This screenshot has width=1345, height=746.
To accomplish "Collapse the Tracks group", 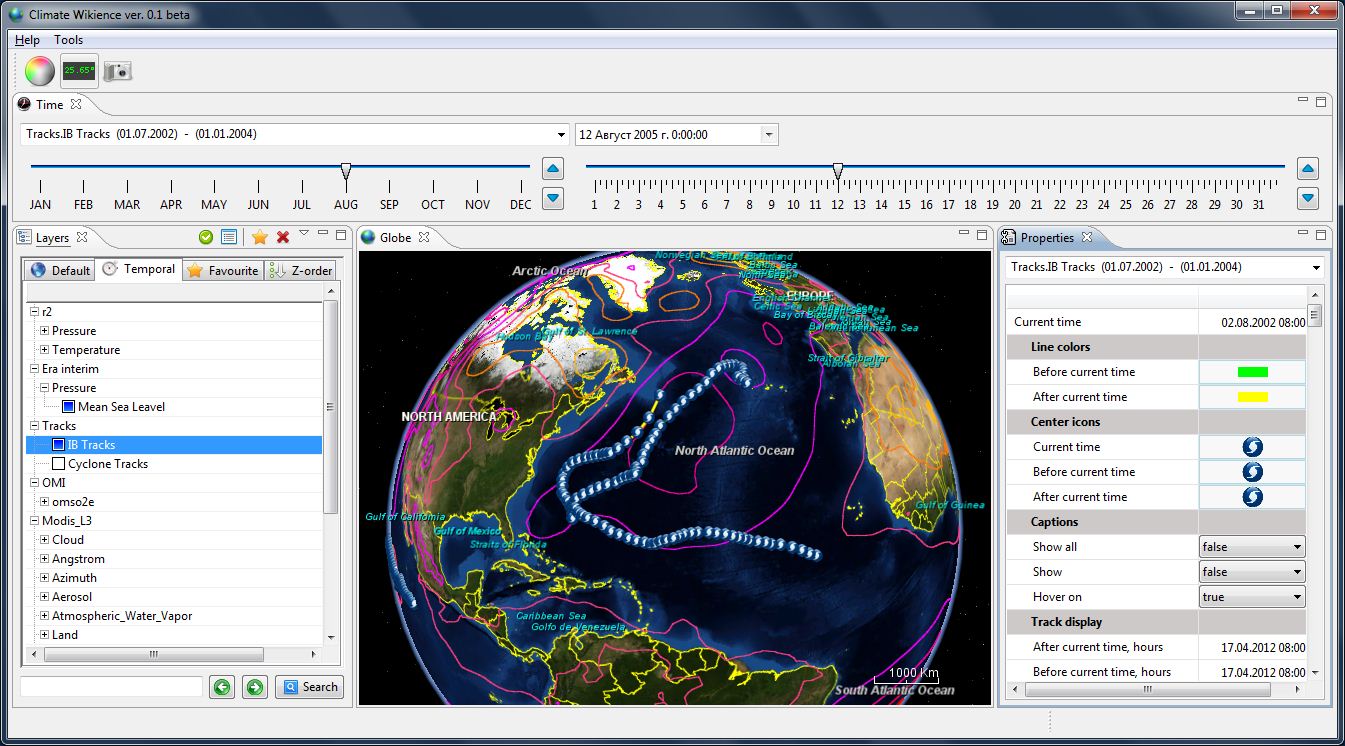I will coord(34,426).
